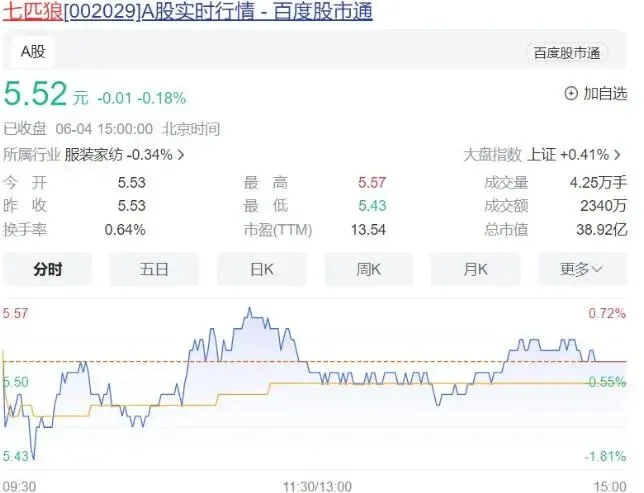This screenshot has height=493, width=644.
Task: Click the 已收盘 status label
Action: click(x=25, y=129)
